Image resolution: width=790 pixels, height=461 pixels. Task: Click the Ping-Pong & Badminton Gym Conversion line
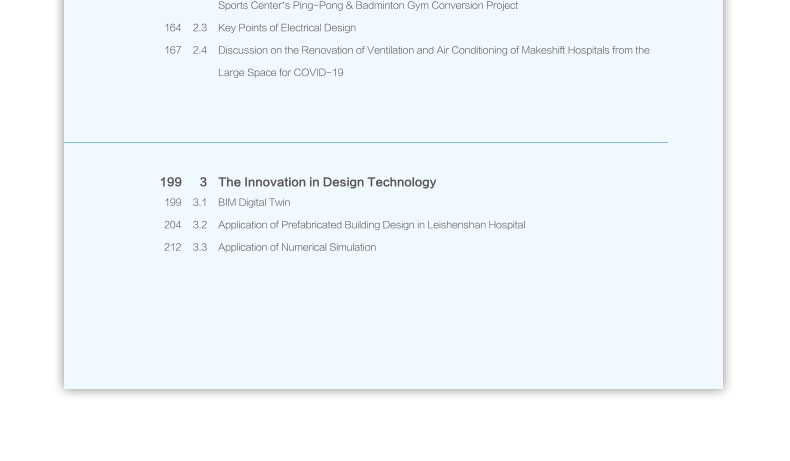[x=367, y=6]
